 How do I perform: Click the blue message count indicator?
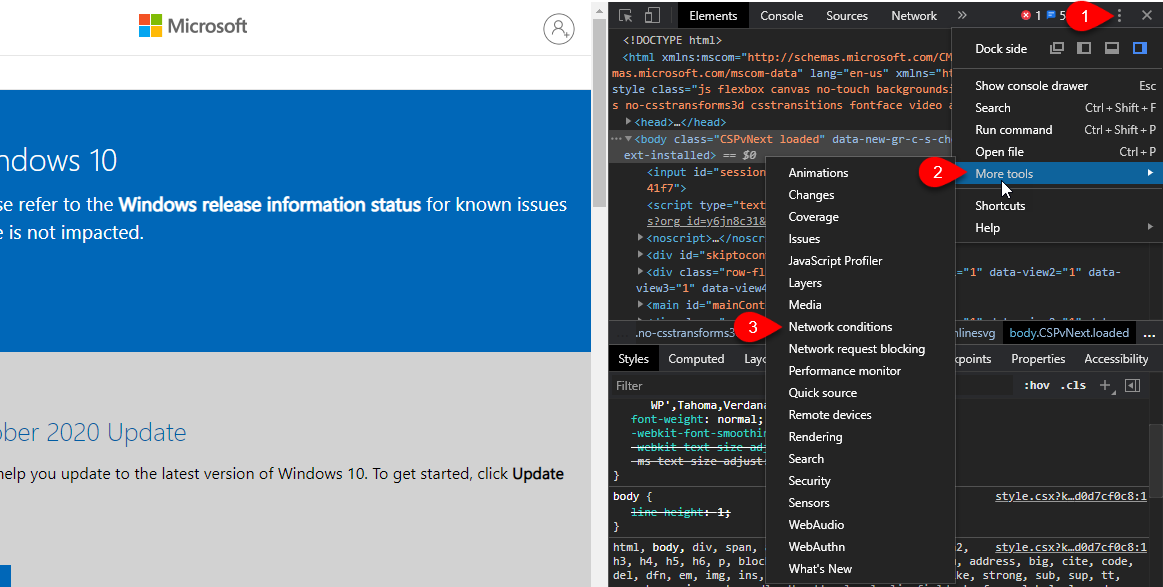click(1056, 16)
